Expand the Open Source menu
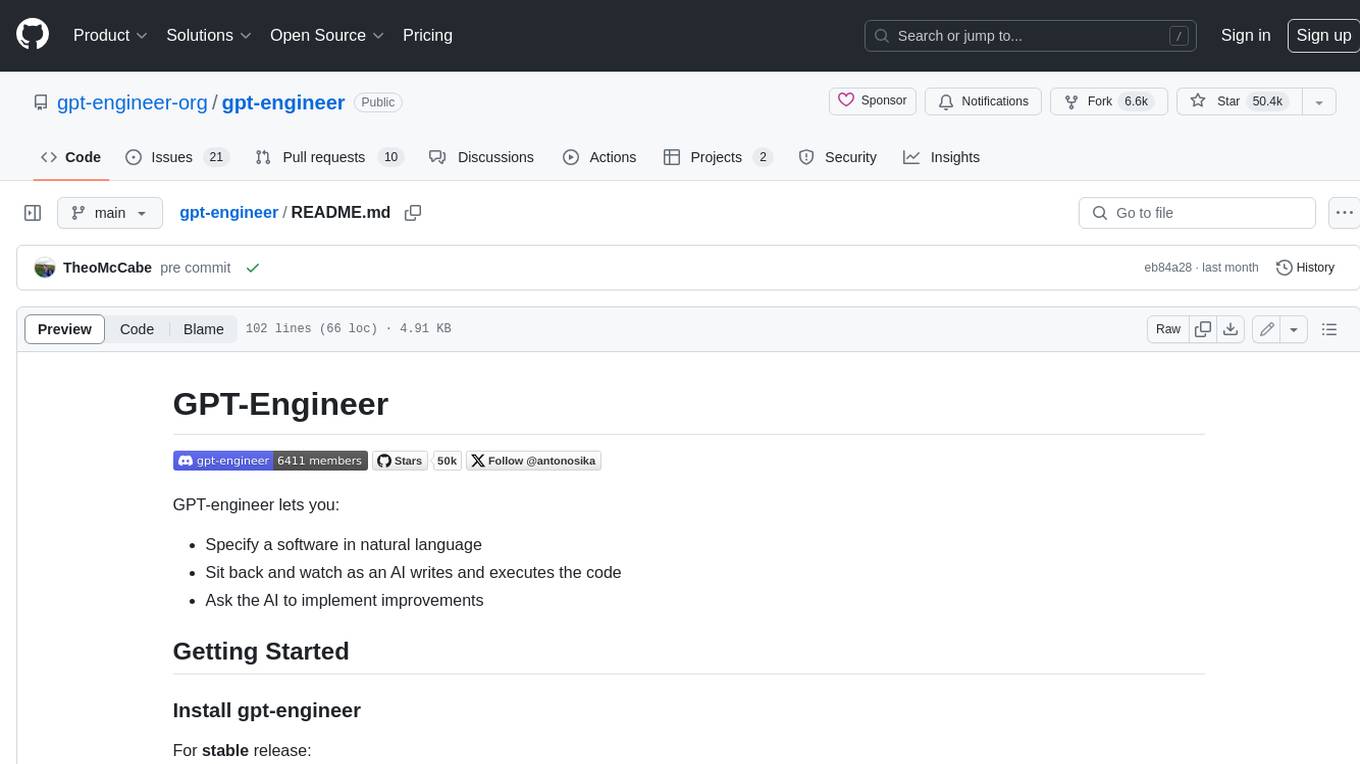The width and height of the screenshot is (1360, 764). [327, 35]
